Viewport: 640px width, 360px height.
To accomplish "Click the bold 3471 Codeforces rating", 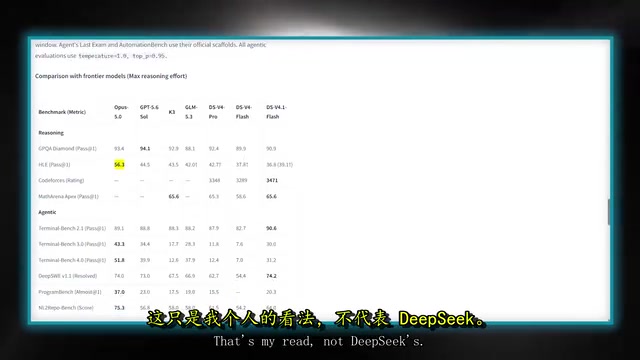I will pyautogui.click(x=272, y=180).
